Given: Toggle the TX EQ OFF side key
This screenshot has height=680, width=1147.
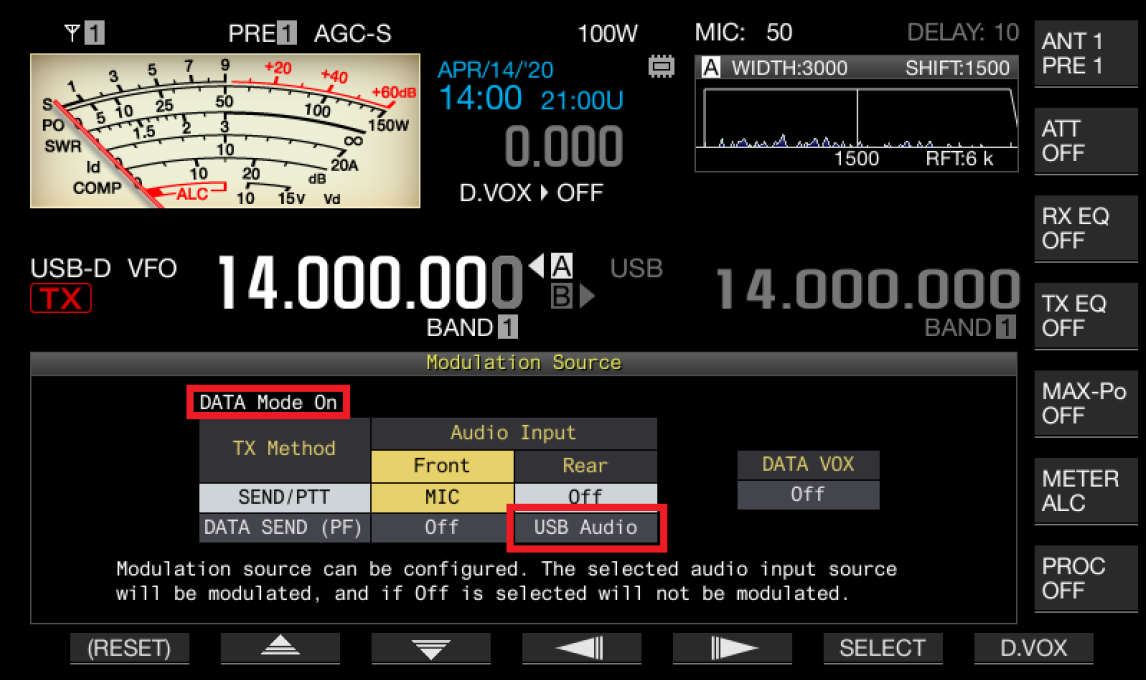Looking at the screenshot, I should tap(1086, 316).
